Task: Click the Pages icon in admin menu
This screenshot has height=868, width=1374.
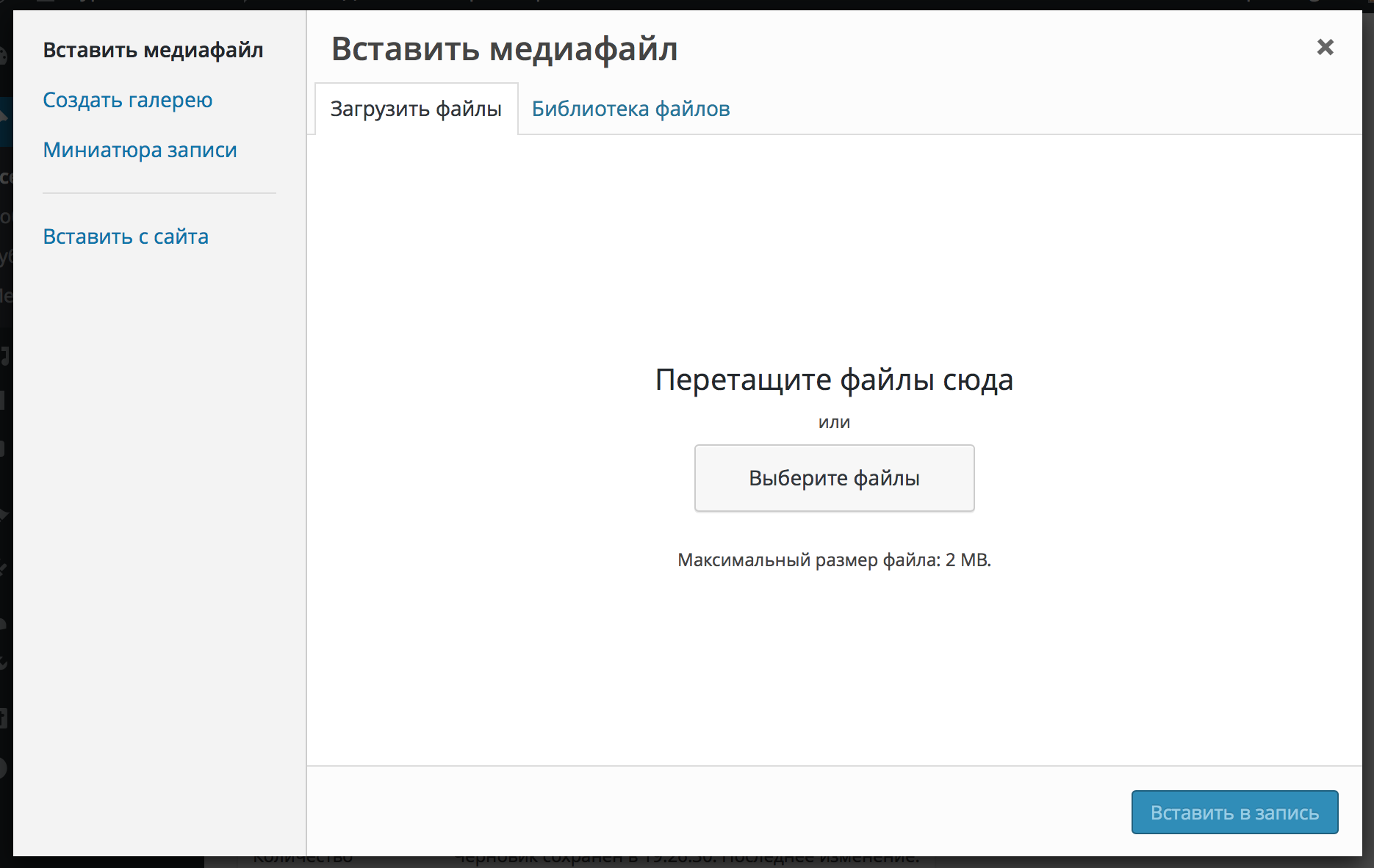Action: tap(4, 400)
